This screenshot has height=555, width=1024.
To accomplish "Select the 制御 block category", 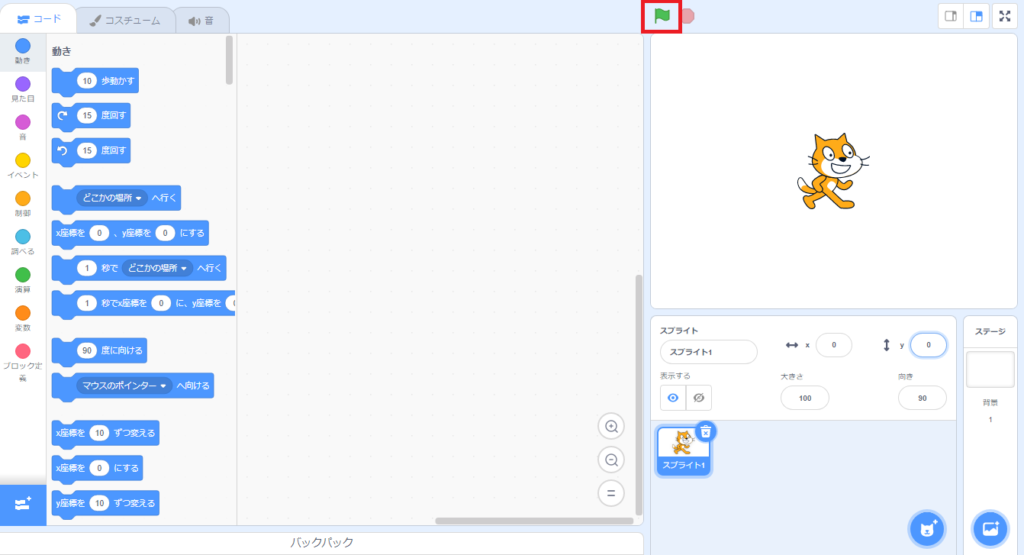I will (23, 204).
